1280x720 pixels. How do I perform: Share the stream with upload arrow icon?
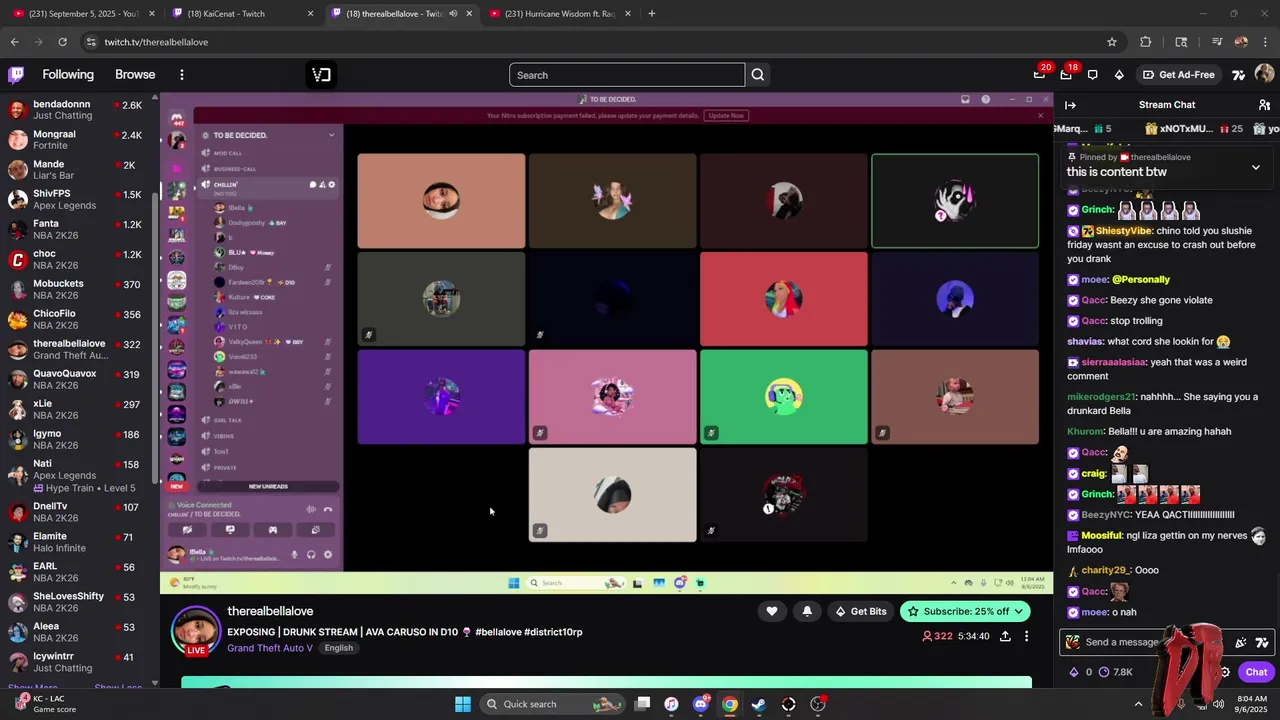click(1005, 636)
